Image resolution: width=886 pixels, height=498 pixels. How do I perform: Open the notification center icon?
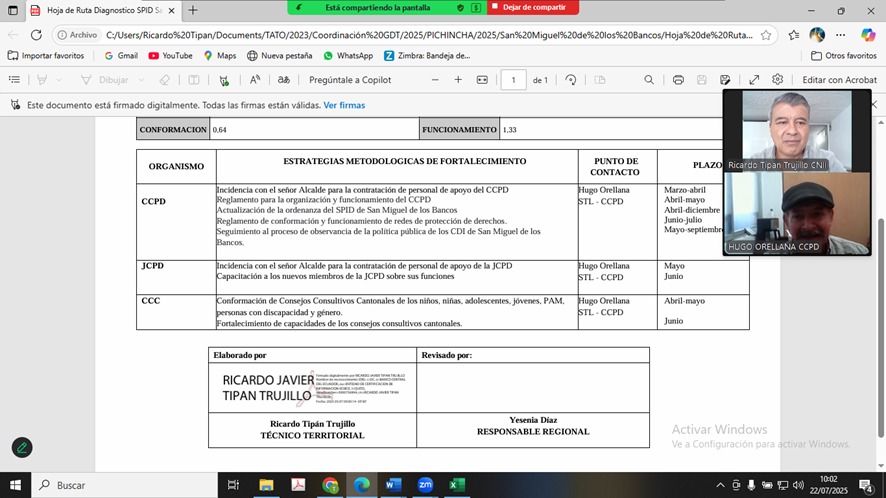coord(866,485)
